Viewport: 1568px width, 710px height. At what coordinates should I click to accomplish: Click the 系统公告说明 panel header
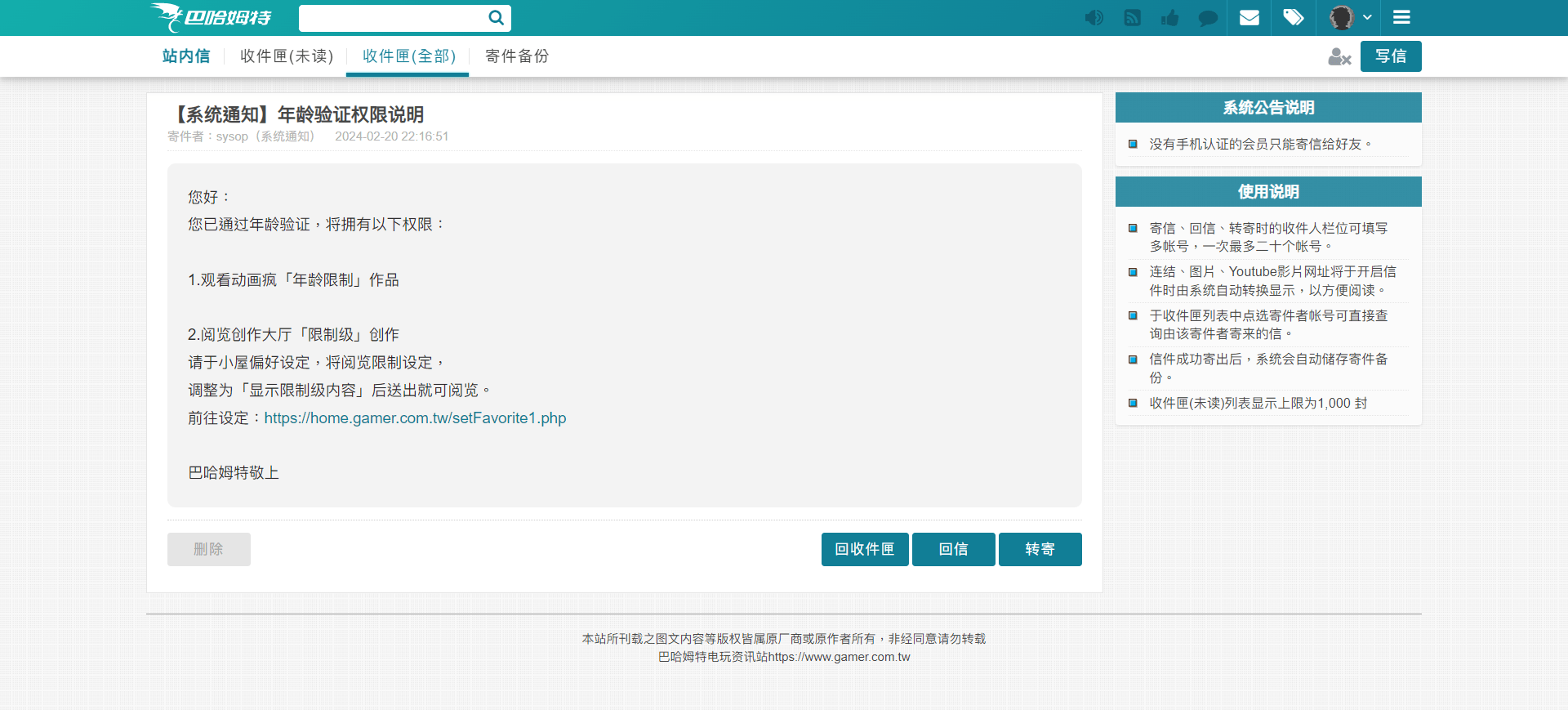(x=1268, y=108)
